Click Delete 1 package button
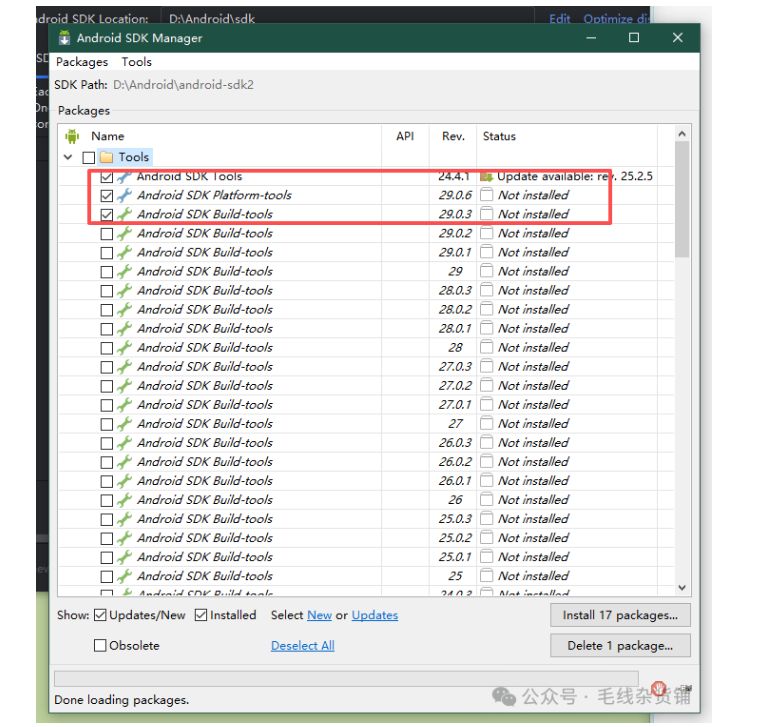This screenshot has height=727, width=758. click(x=620, y=645)
